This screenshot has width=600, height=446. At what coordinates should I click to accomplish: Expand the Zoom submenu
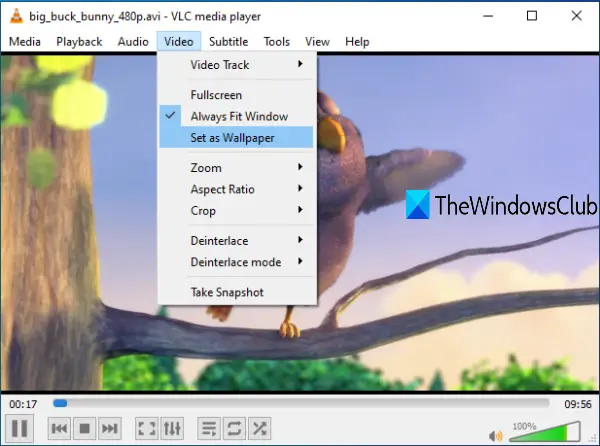[236, 168]
